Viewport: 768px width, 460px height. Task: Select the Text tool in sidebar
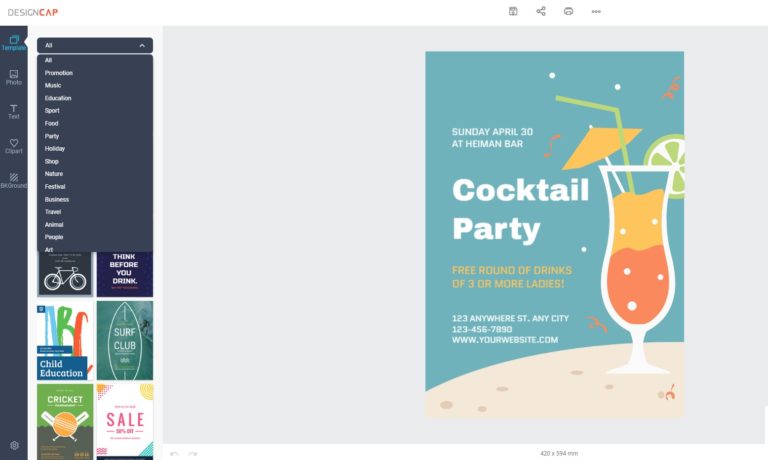pos(14,111)
